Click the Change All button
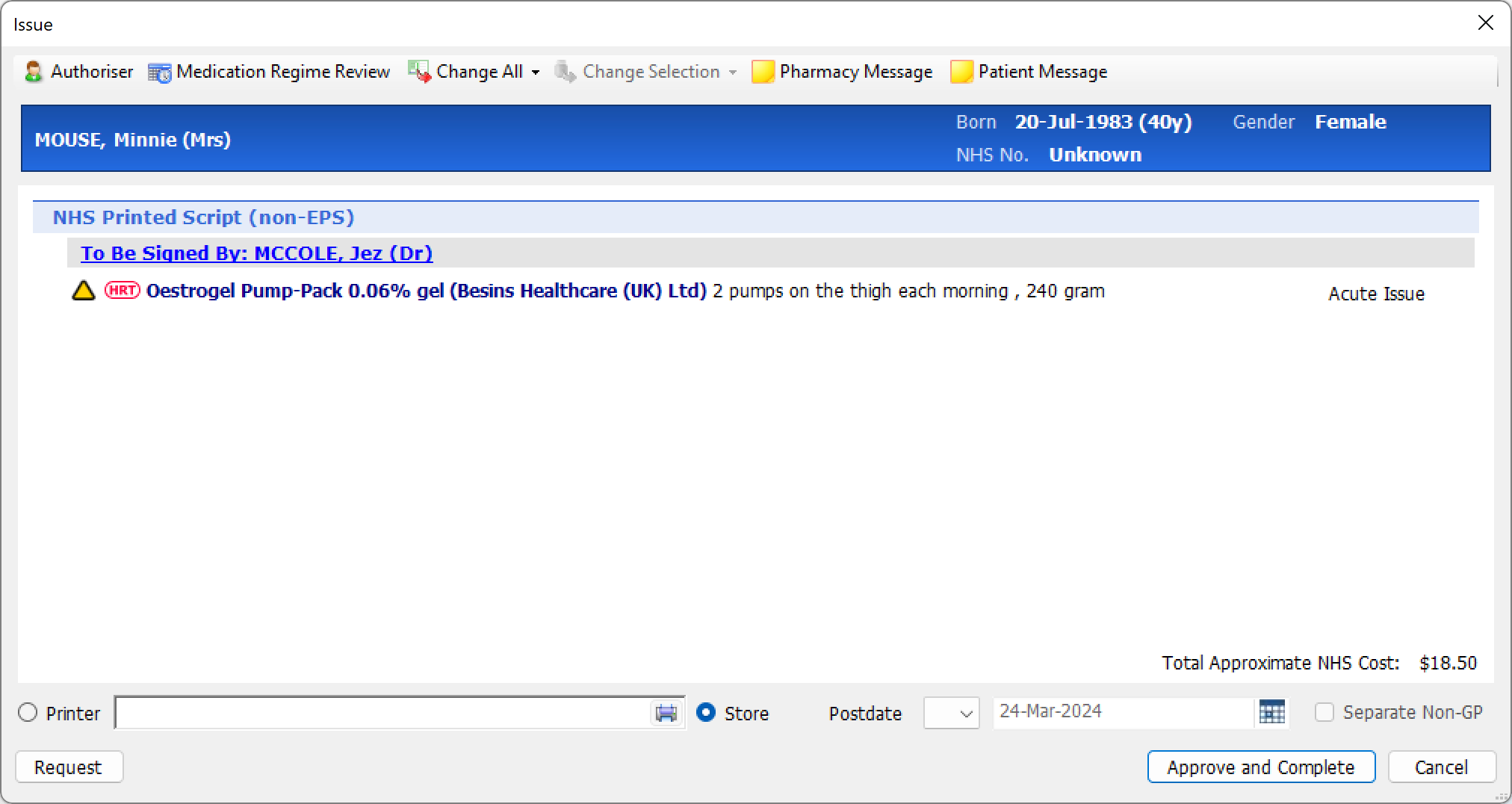This screenshot has height=804, width=1512. coord(465,72)
